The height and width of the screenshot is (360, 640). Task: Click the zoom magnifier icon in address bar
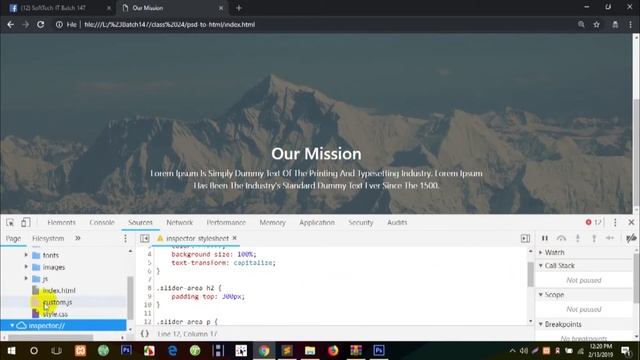[581, 24]
